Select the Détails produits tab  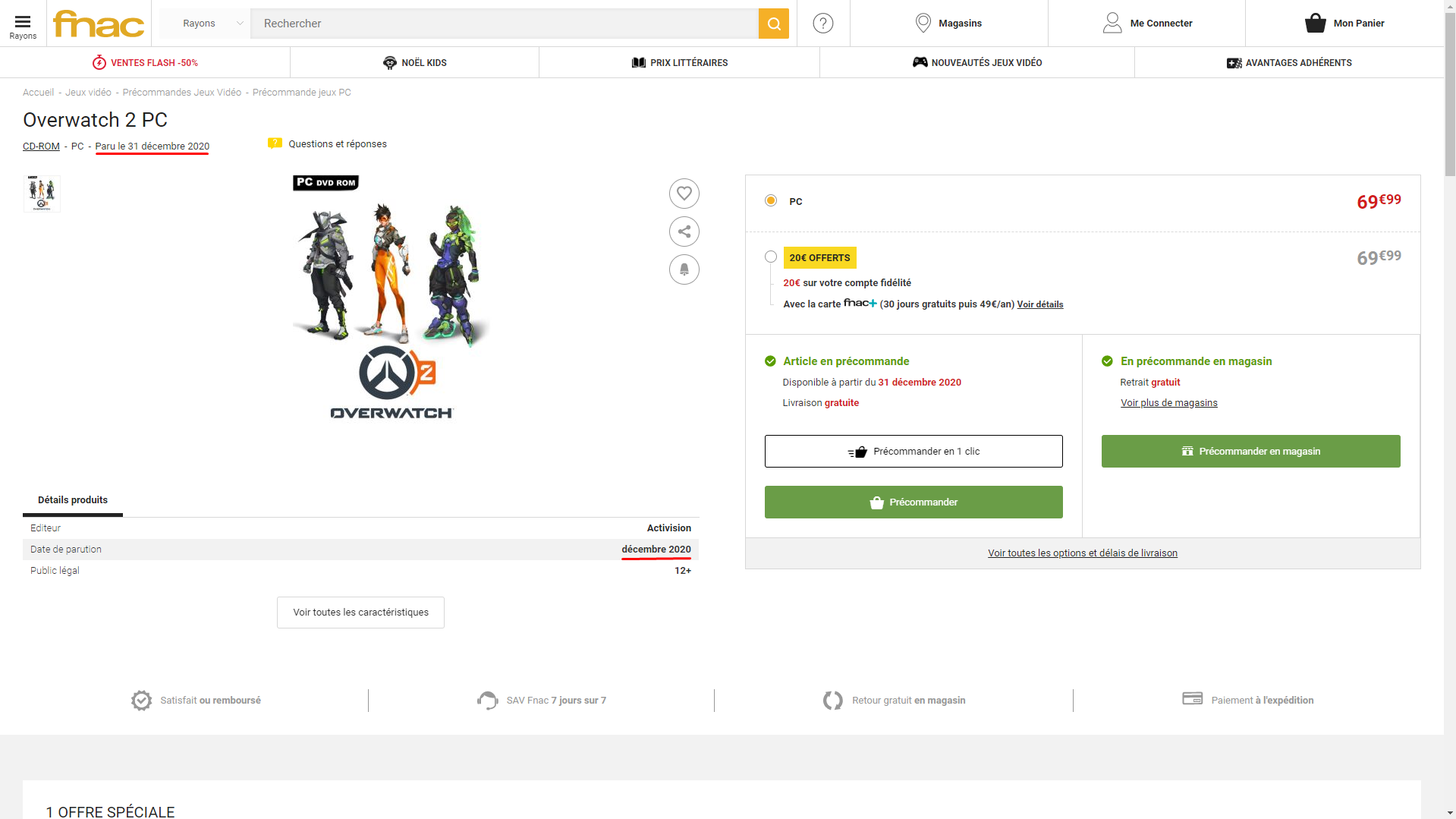pyautogui.click(x=73, y=500)
